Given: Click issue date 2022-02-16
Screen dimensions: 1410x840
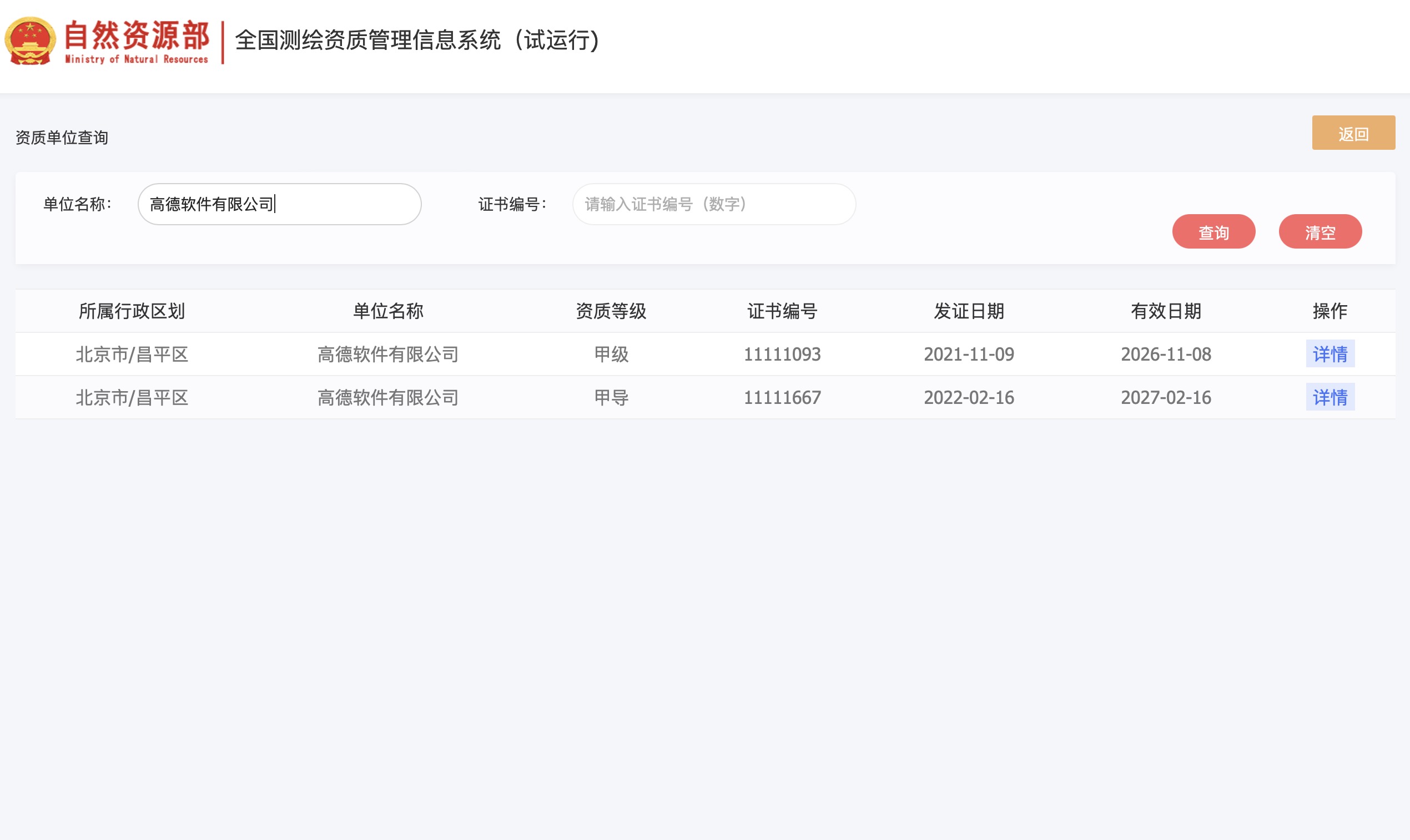Looking at the screenshot, I should (x=969, y=398).
